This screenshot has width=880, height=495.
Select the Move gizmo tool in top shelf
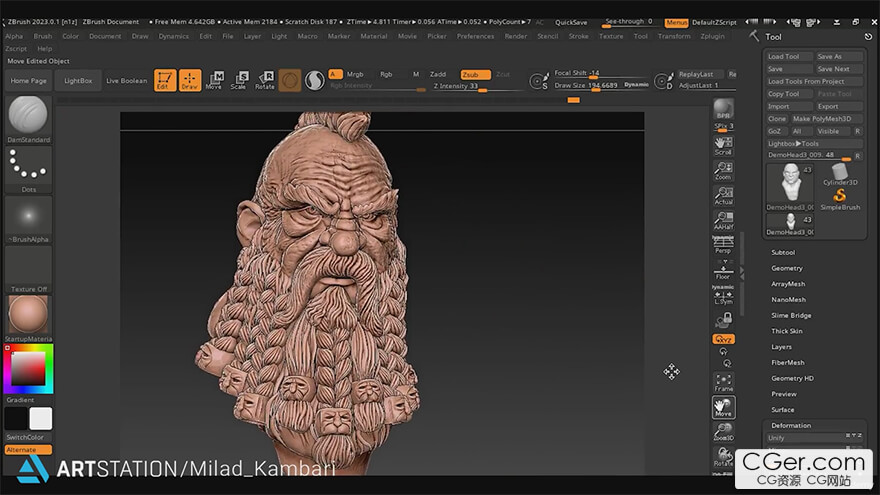(214, 80)
